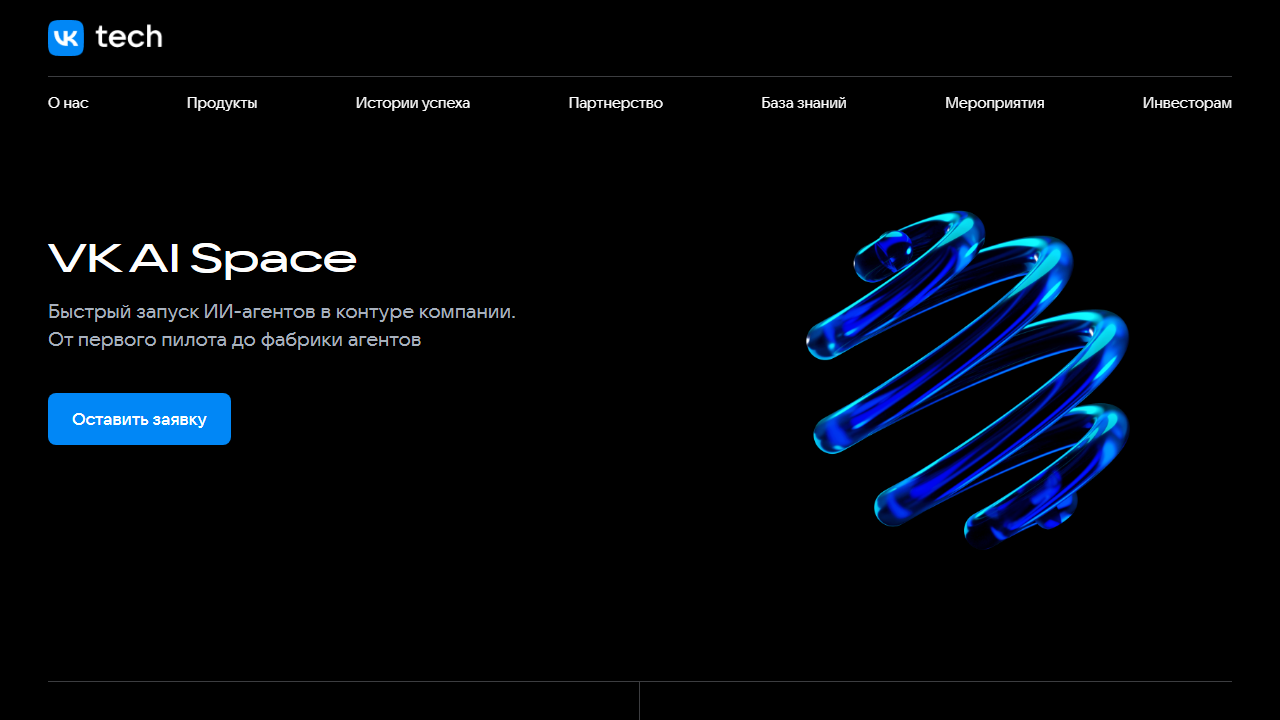Click the "Оставить заявку" button
The image size is (1280, 720).
click(x=139, y=419)
